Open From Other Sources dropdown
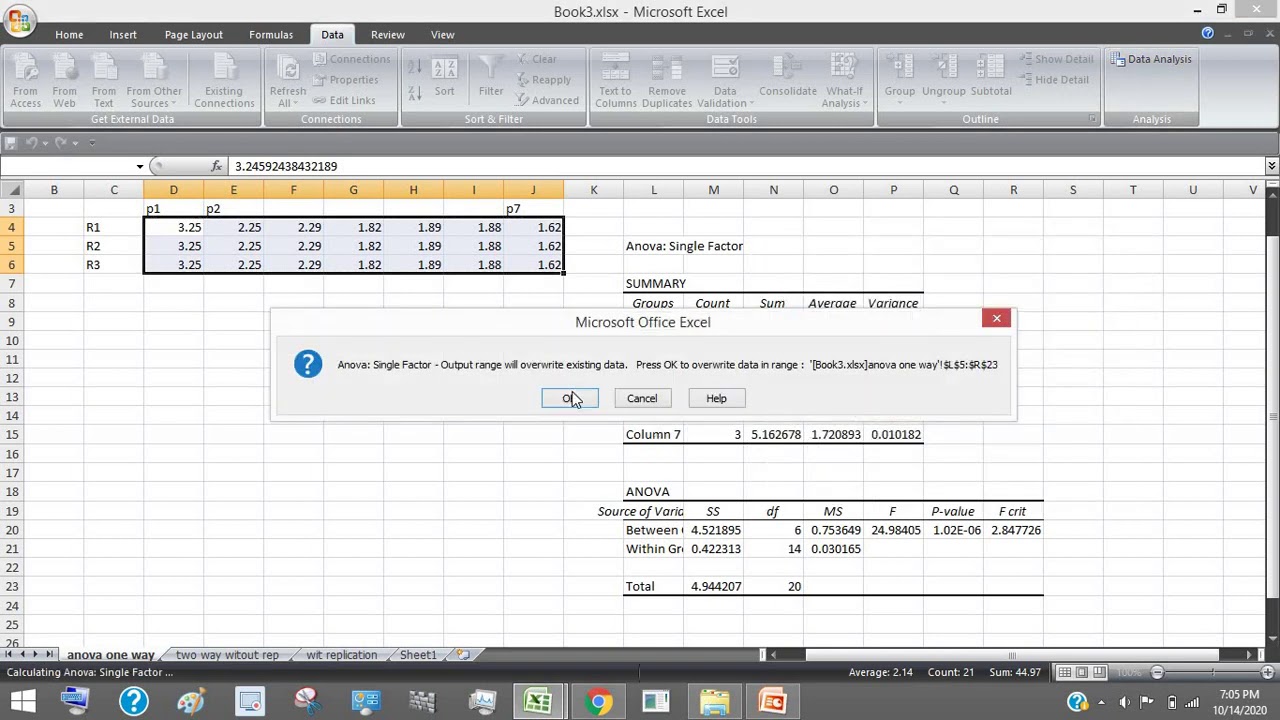The height and width of the screenshot is (720, 1280). tap(154, 81)
